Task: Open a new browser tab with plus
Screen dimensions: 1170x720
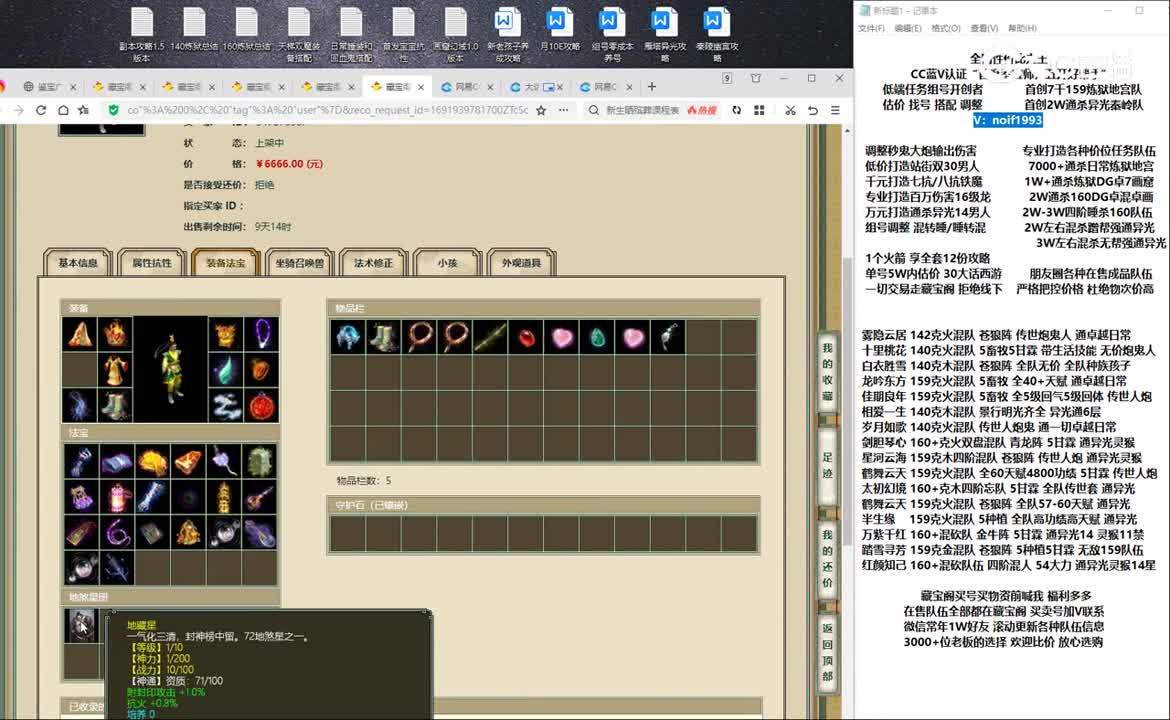Action: (651, 87)
